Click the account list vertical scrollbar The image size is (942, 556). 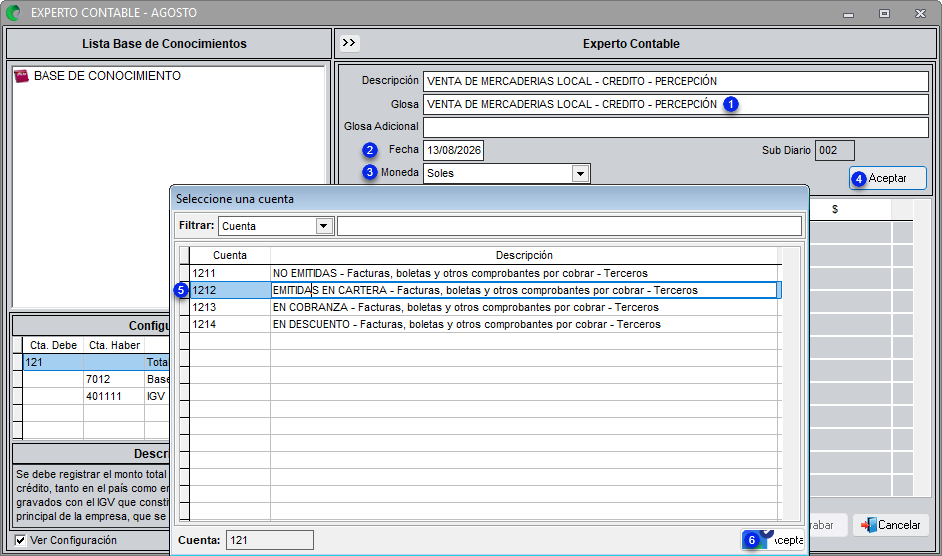791,383
